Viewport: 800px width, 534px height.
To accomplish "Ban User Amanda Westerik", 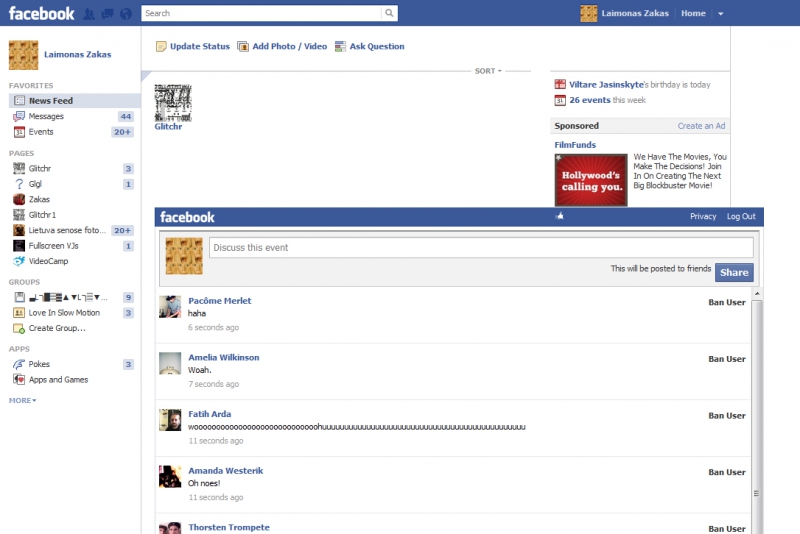I will coord(727,472).
